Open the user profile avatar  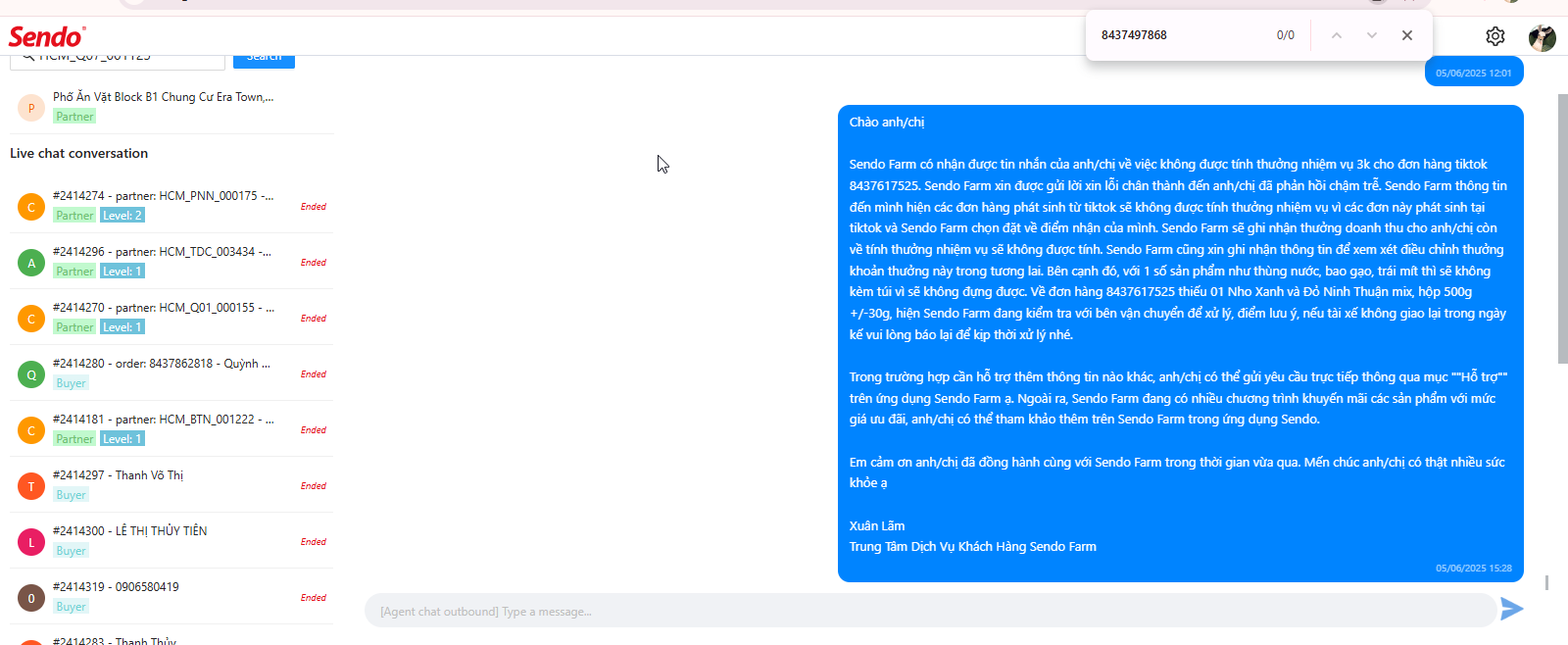1543,37
